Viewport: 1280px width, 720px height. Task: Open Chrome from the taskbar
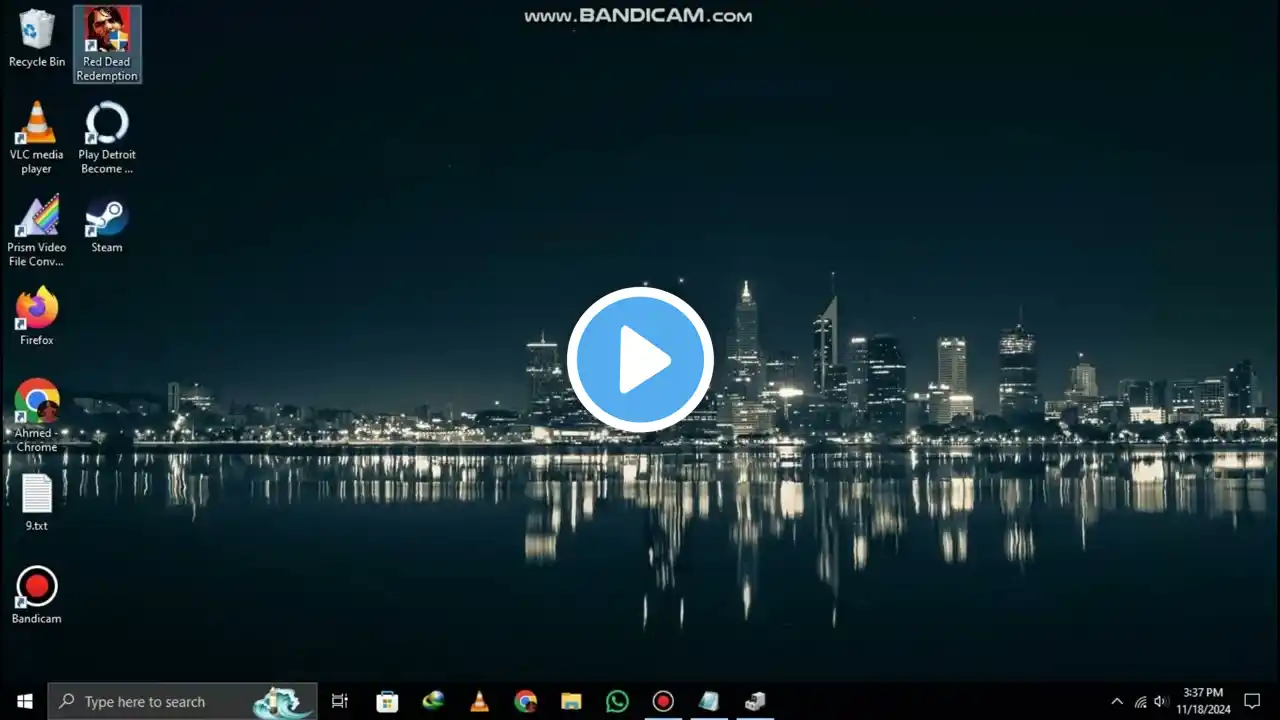[525, 701]
